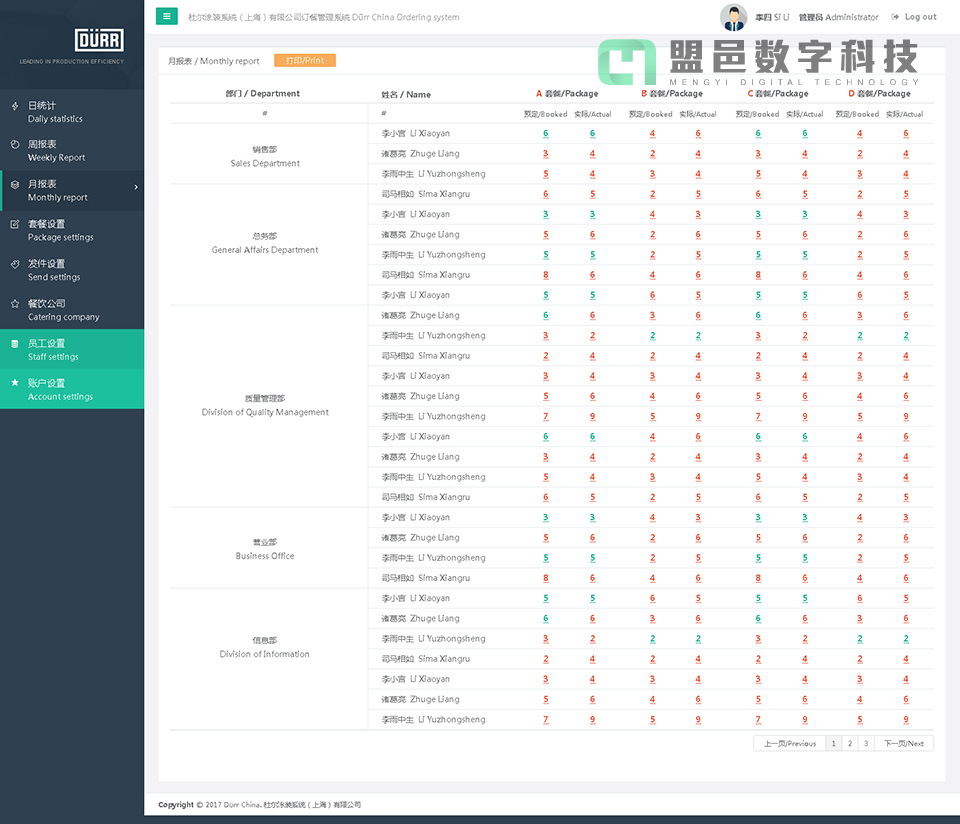Click the Staff settings sidebar icon
The width and height of the screenshot is (960, 824).
point(13,343)
